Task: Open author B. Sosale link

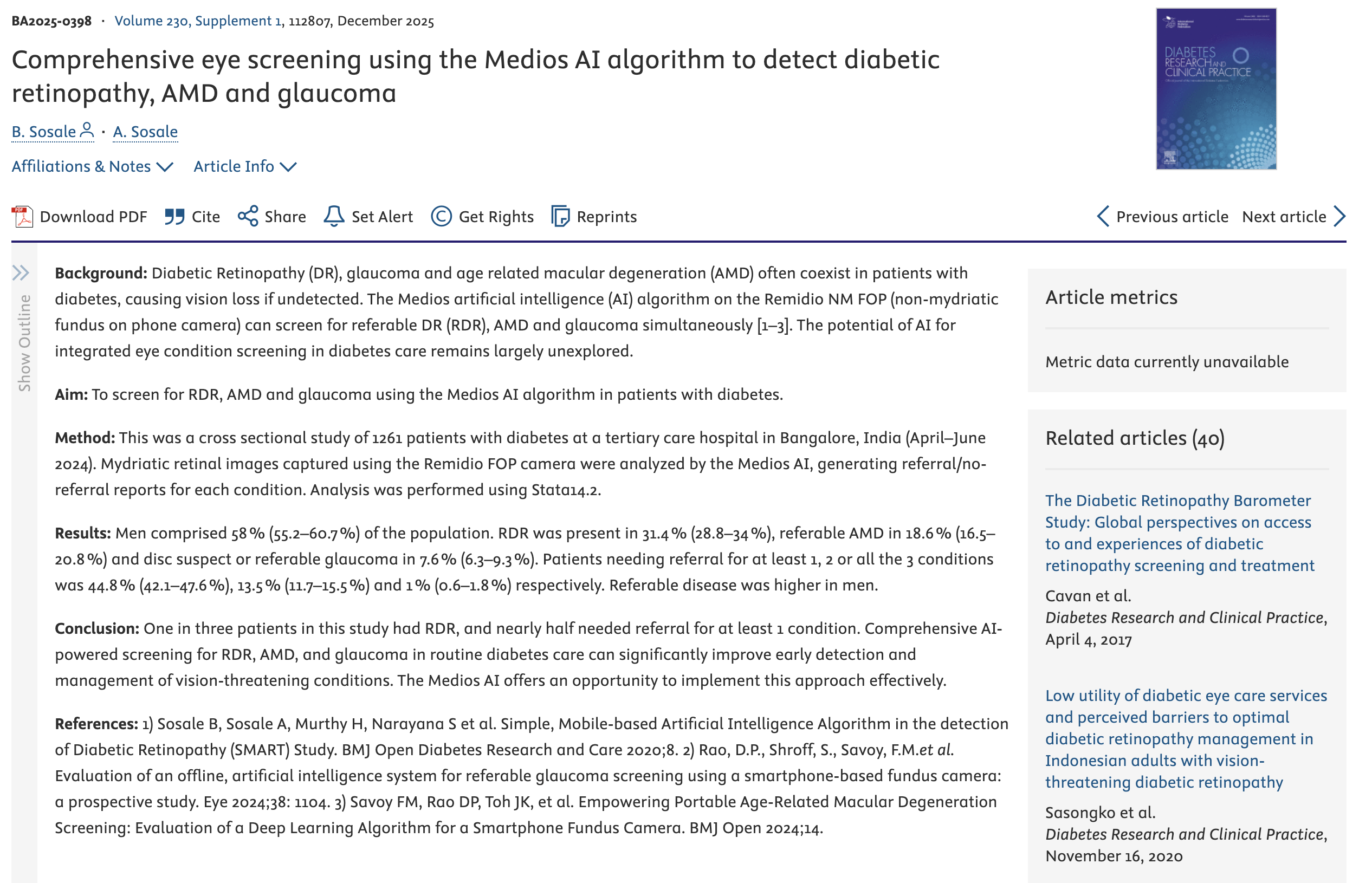Action: click(x=43, y=132)
